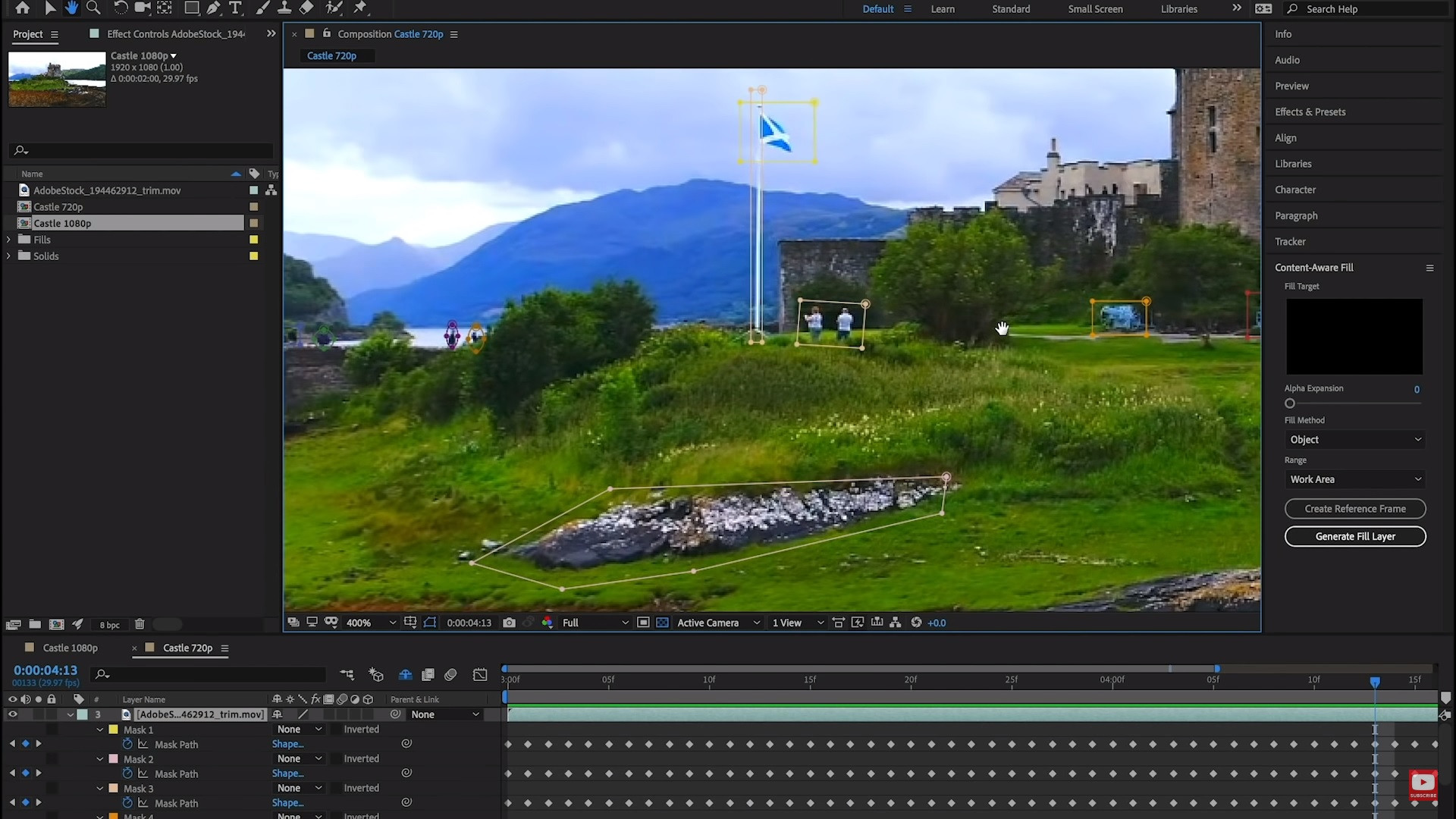This screenshot has width=1456, height=819.
Task: Switch to the Castle 1080p timeline tab
Action: pyautogui.click(x=71, y=648)
